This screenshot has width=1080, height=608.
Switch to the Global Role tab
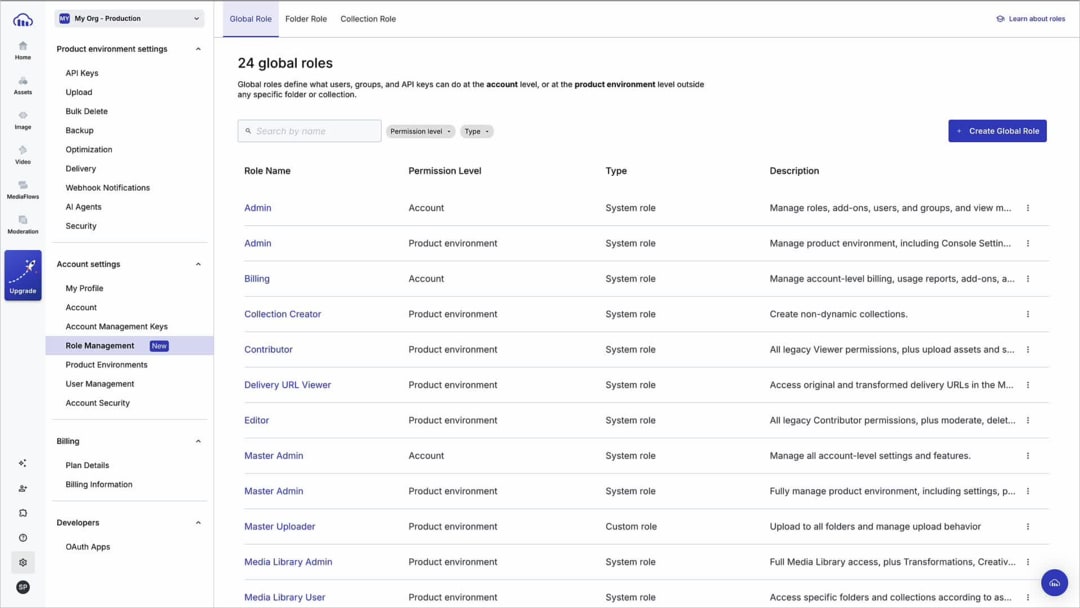point(251,19)
